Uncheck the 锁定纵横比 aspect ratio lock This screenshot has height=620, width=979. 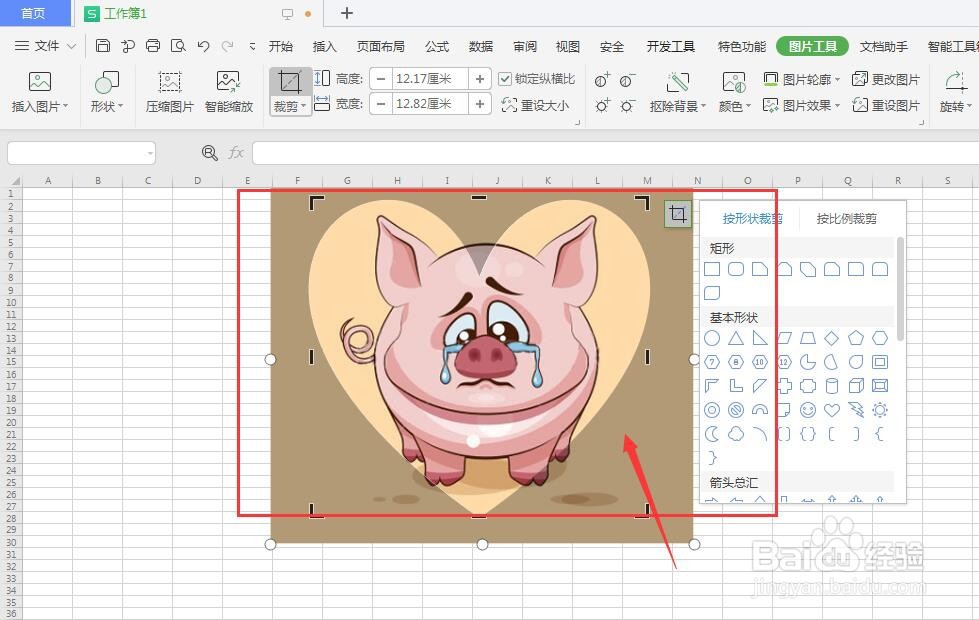pyautogui.click(x=508, y=78)
